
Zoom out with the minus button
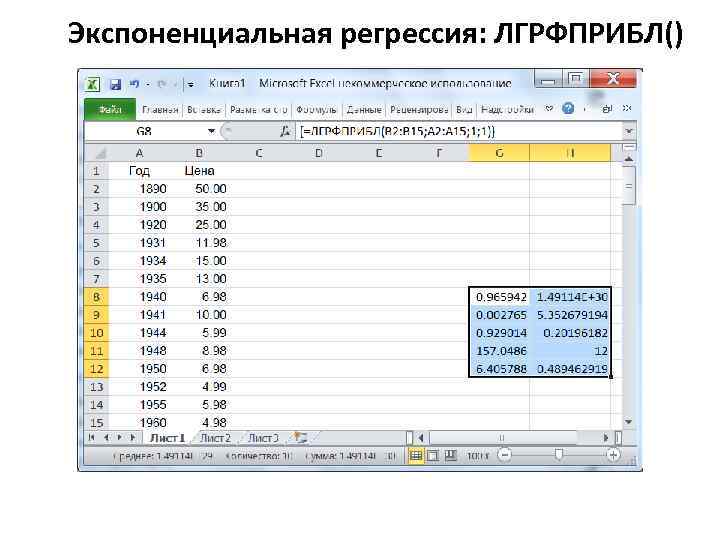click(505, 455)
